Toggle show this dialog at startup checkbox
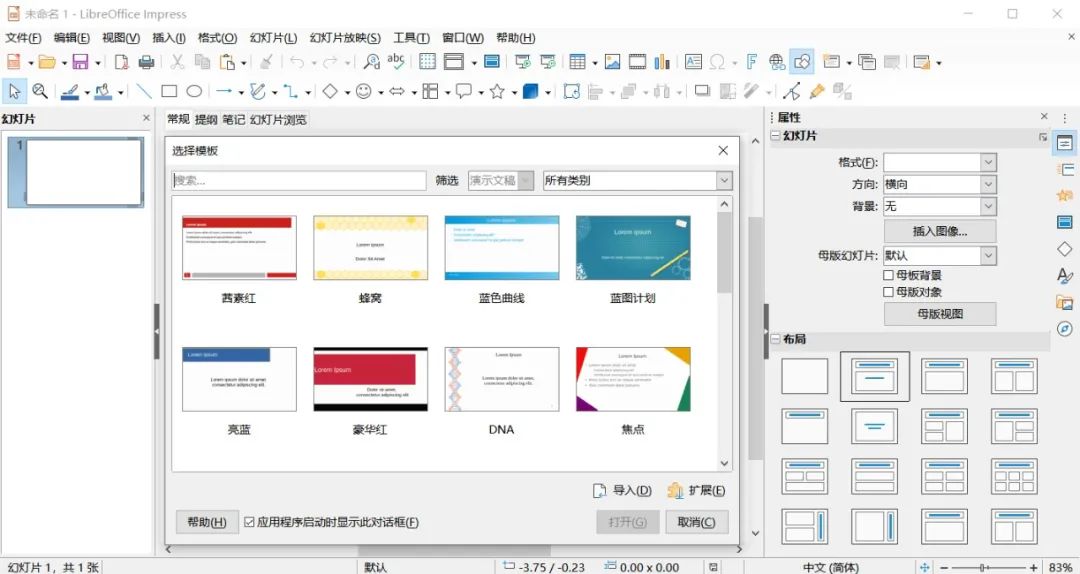 click(249, 522)
